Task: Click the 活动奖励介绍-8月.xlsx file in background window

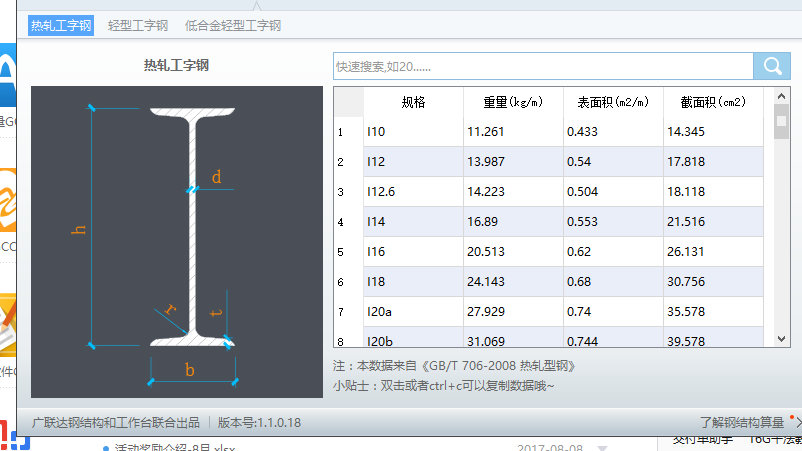Action: pos(175,447)
